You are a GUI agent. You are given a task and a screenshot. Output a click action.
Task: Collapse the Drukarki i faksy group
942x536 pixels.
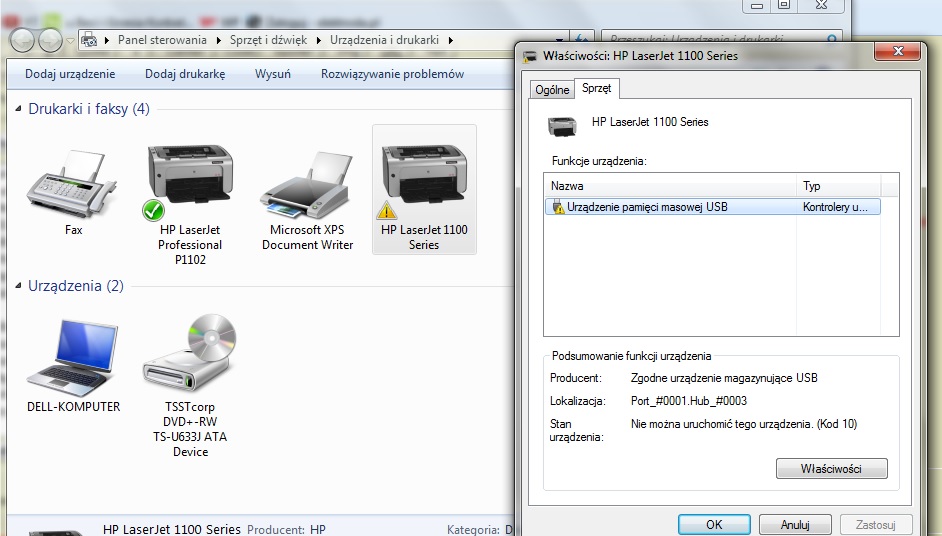click(x=19, y=109)
